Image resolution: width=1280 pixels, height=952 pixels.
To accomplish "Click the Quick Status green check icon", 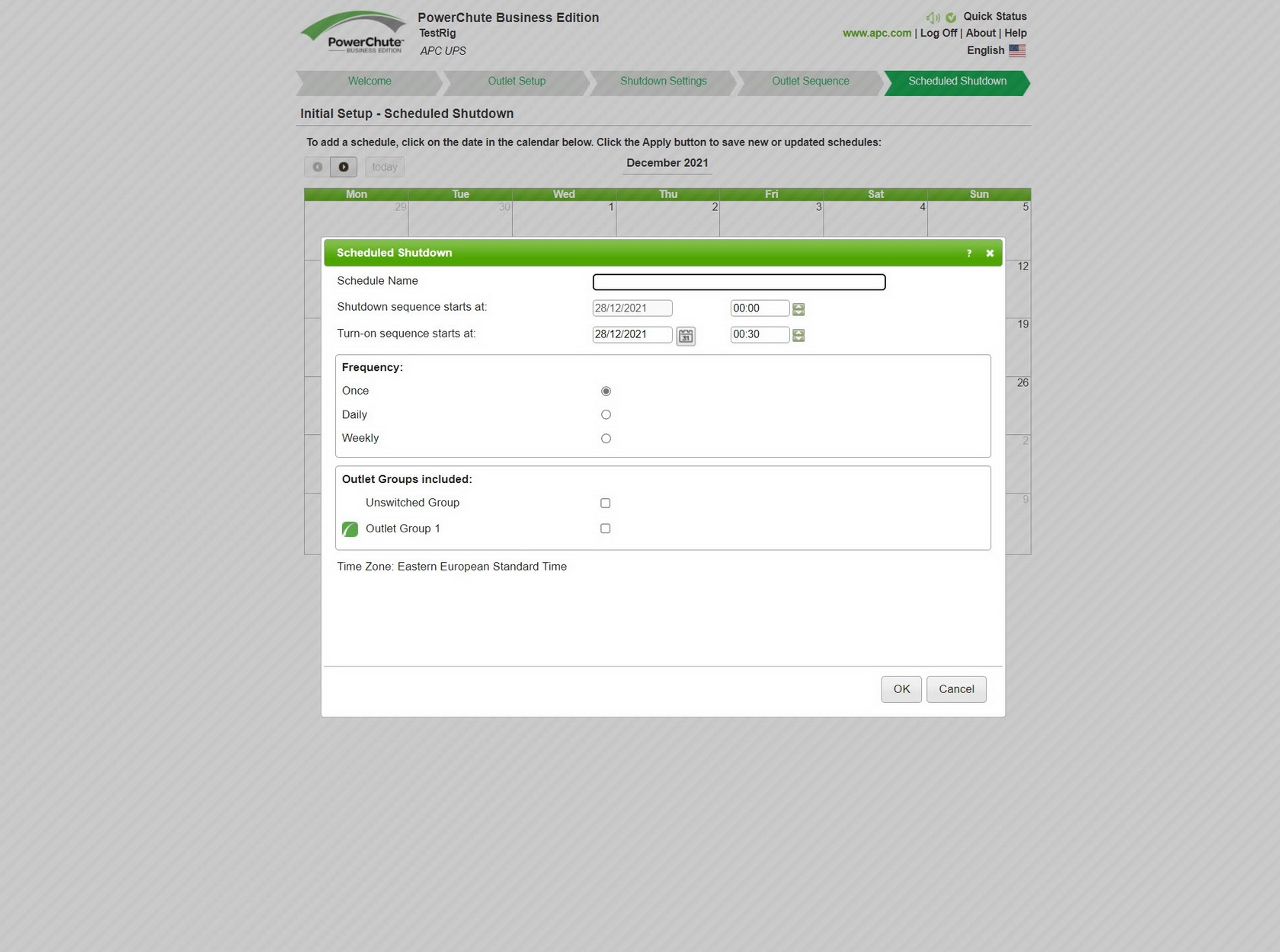I will point(951,18).
